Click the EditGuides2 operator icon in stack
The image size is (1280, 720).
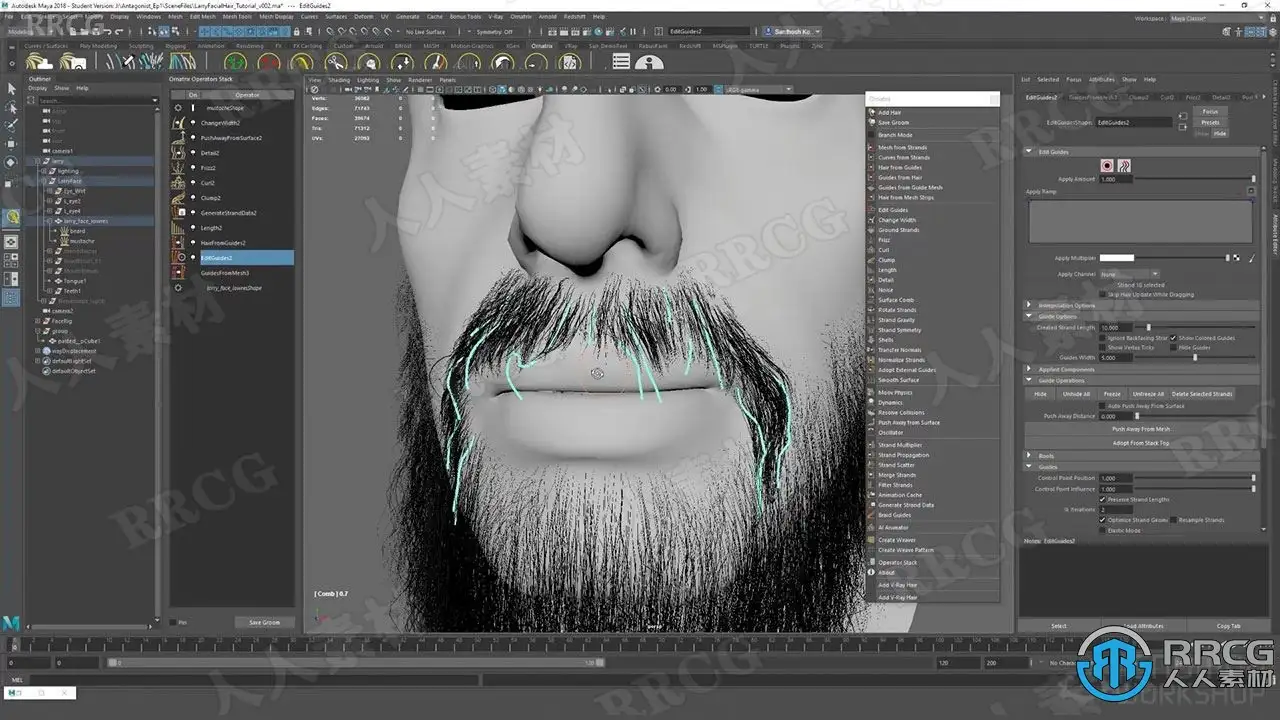click(x=178, y=258)
